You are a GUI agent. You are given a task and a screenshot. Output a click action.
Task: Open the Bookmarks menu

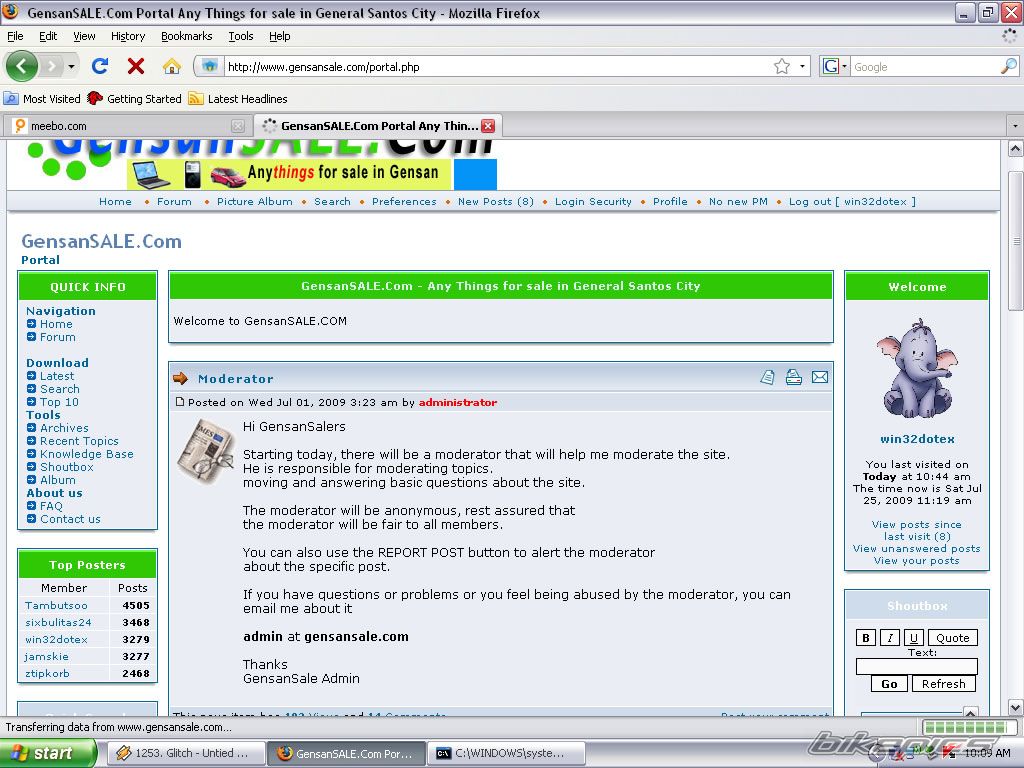tap(187, 36)
